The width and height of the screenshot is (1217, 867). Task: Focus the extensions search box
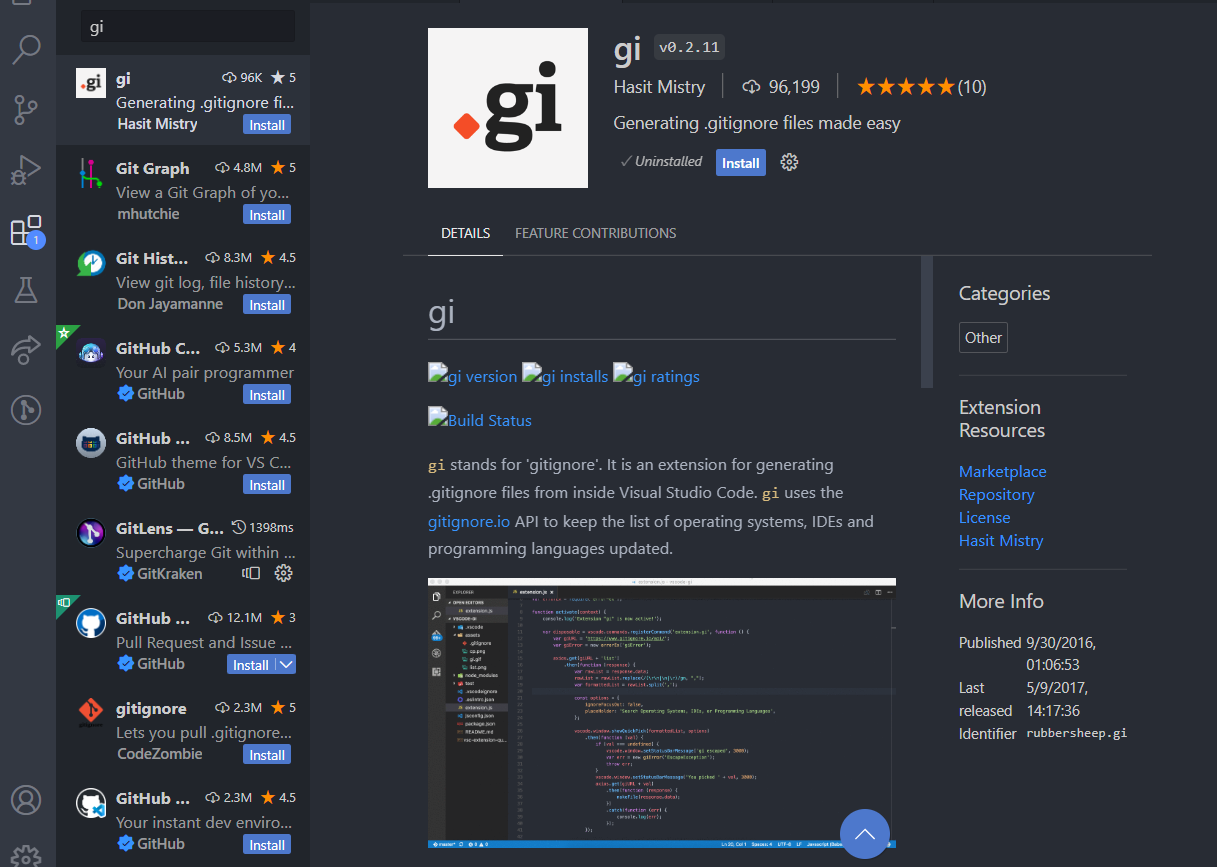(x=188, y=27)
